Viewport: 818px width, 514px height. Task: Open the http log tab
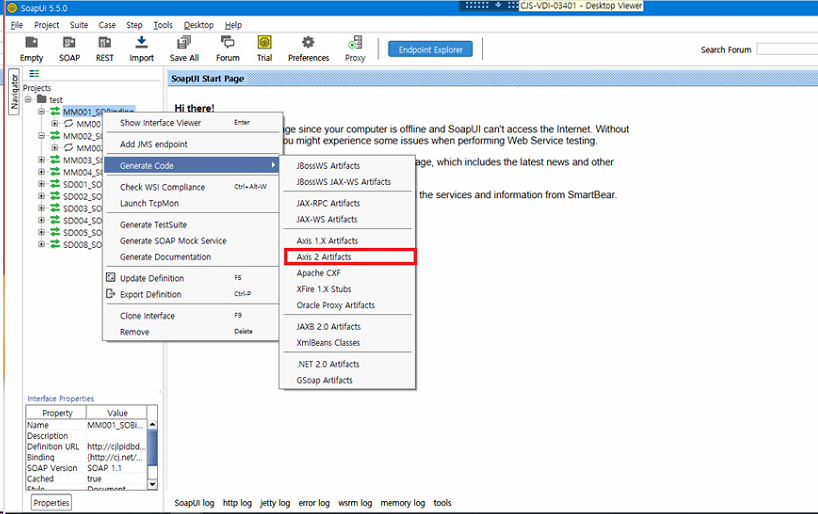(237, 503)
